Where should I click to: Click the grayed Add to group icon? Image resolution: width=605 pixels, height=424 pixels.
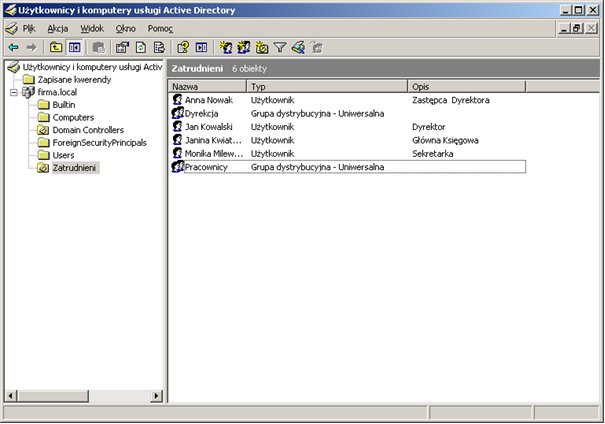point(317,47)
